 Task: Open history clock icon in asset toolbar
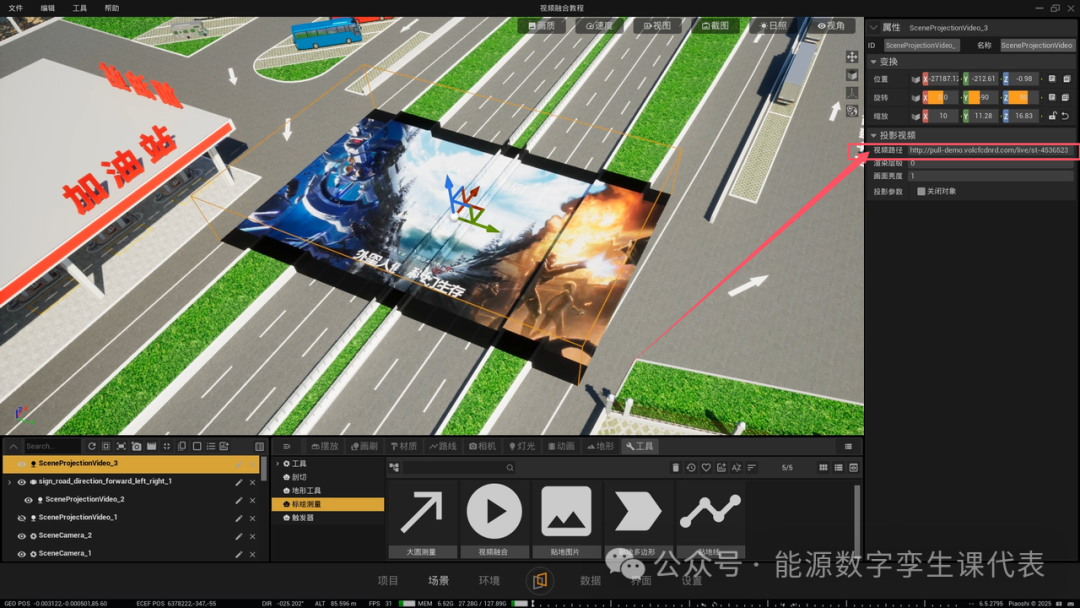[x=691, y=468]
